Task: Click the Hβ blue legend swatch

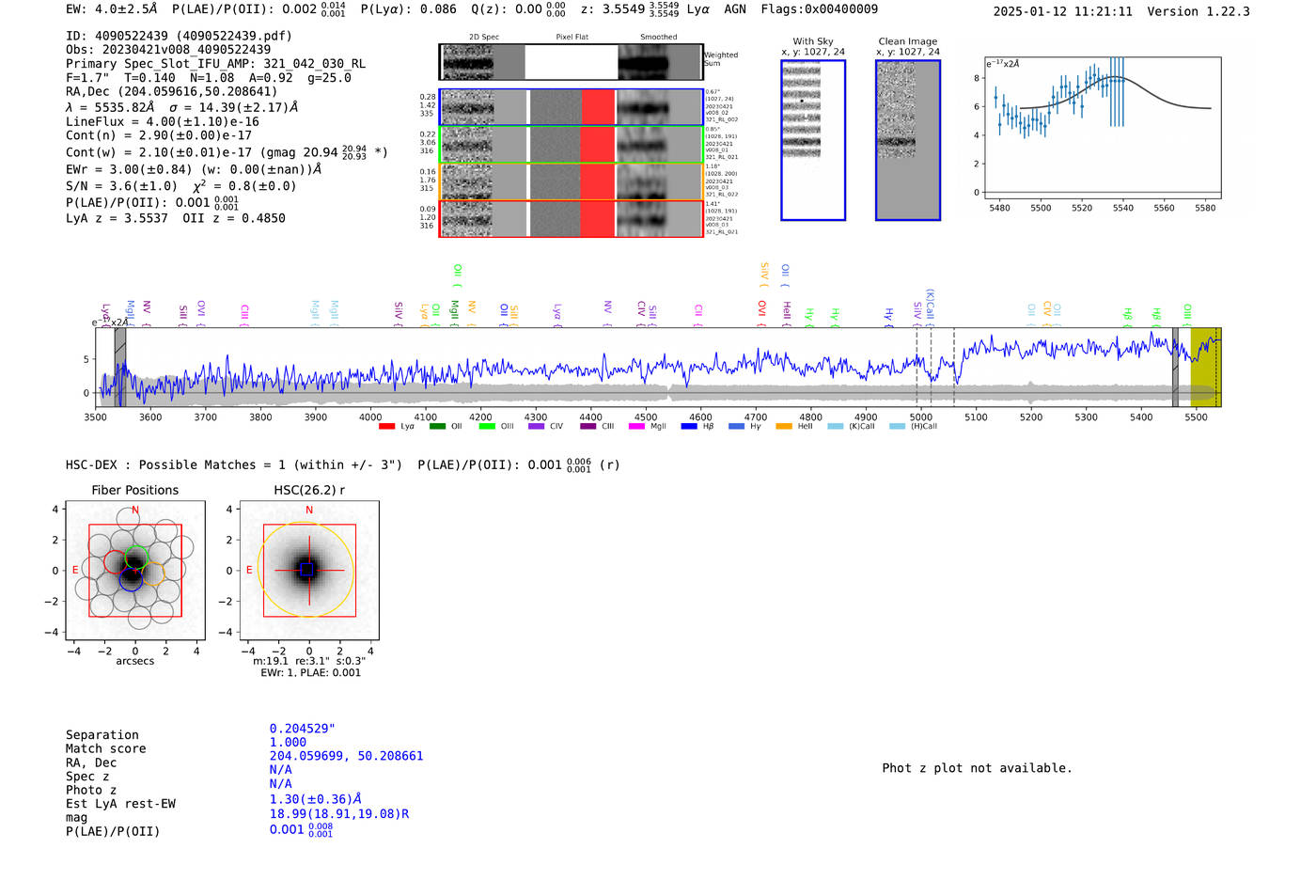Action: click(689, 426)
